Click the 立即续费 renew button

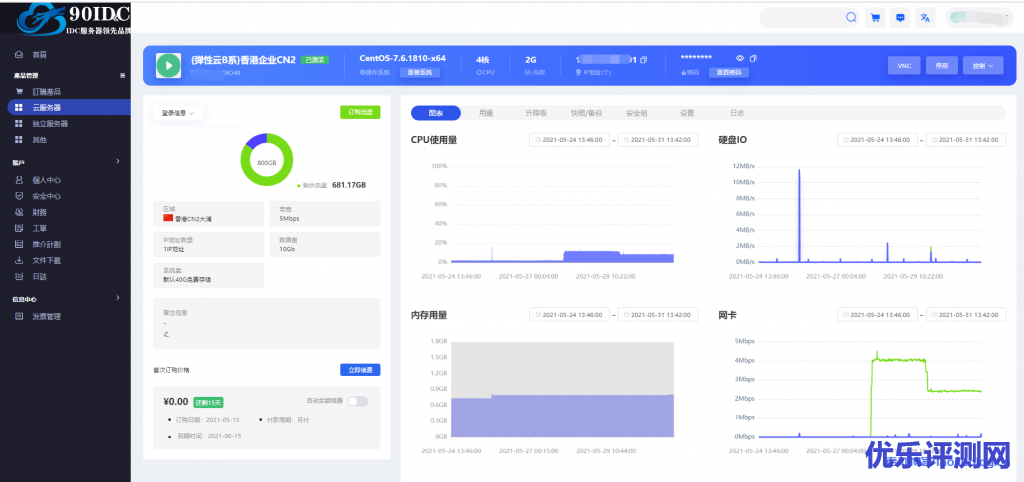(x=360, y=370)
